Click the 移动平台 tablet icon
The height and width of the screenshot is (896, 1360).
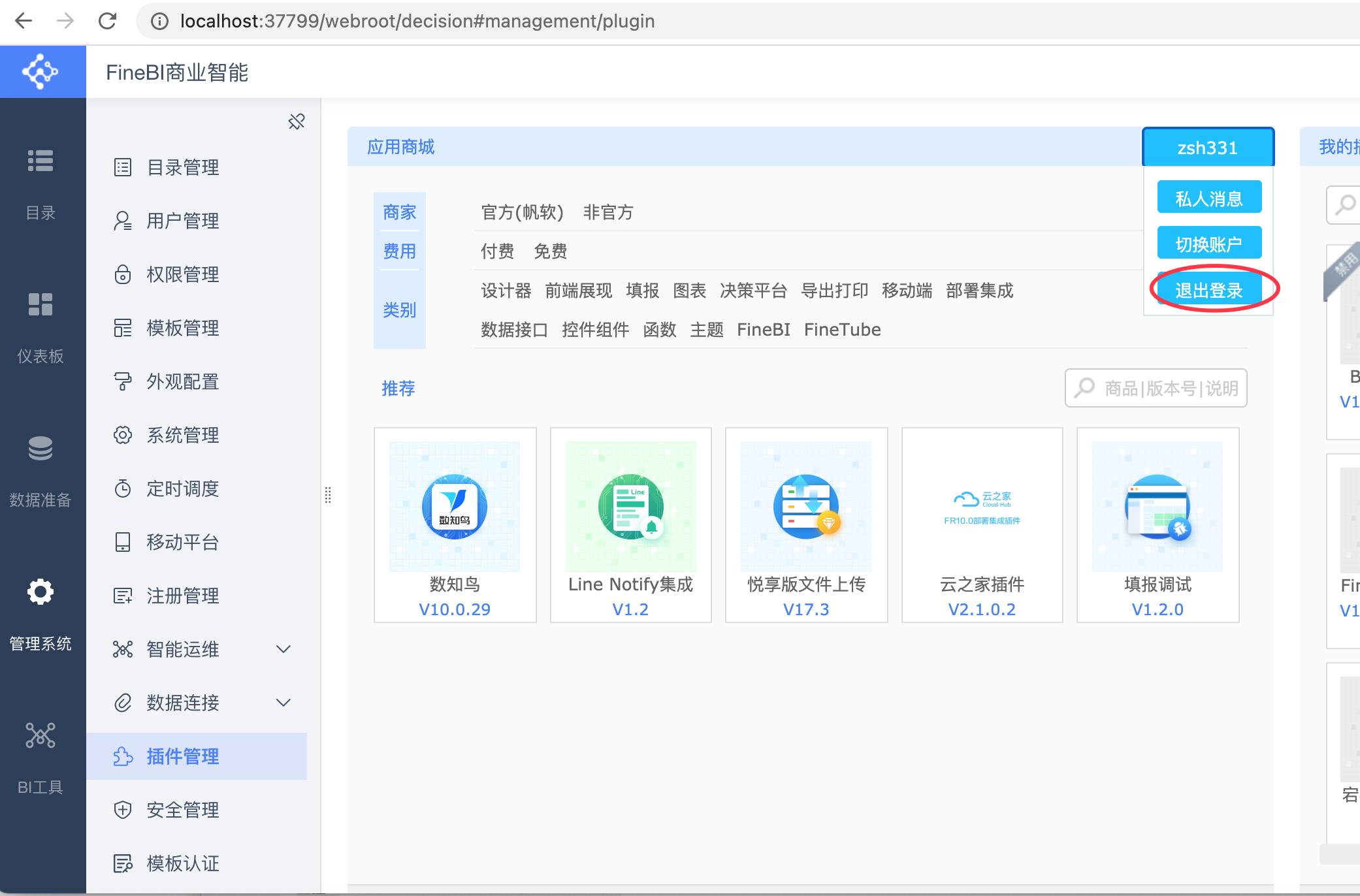(123, 542)
